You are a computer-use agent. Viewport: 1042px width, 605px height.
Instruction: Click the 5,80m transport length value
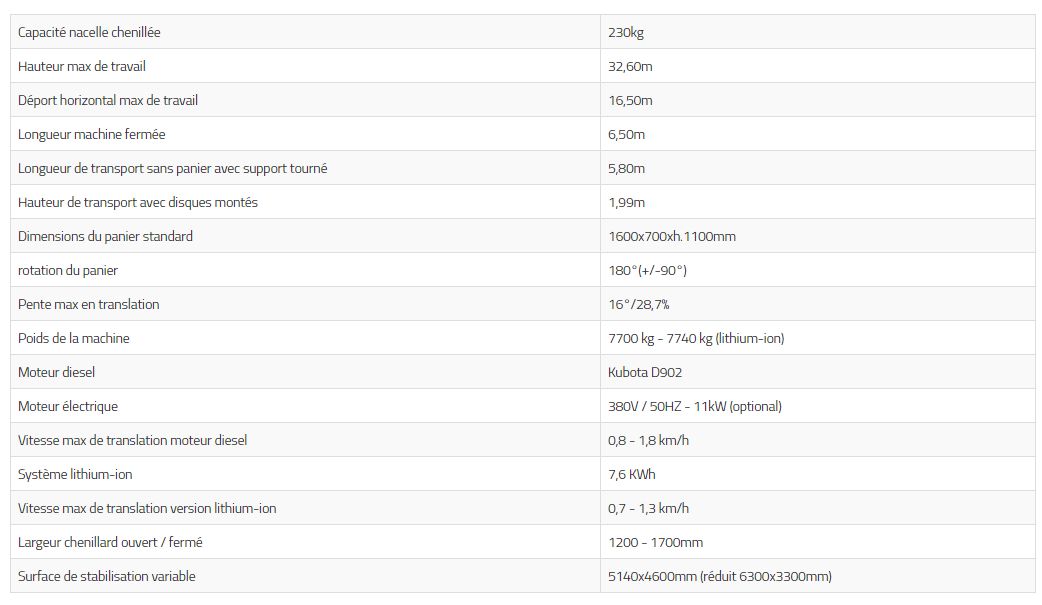[627, 168]
